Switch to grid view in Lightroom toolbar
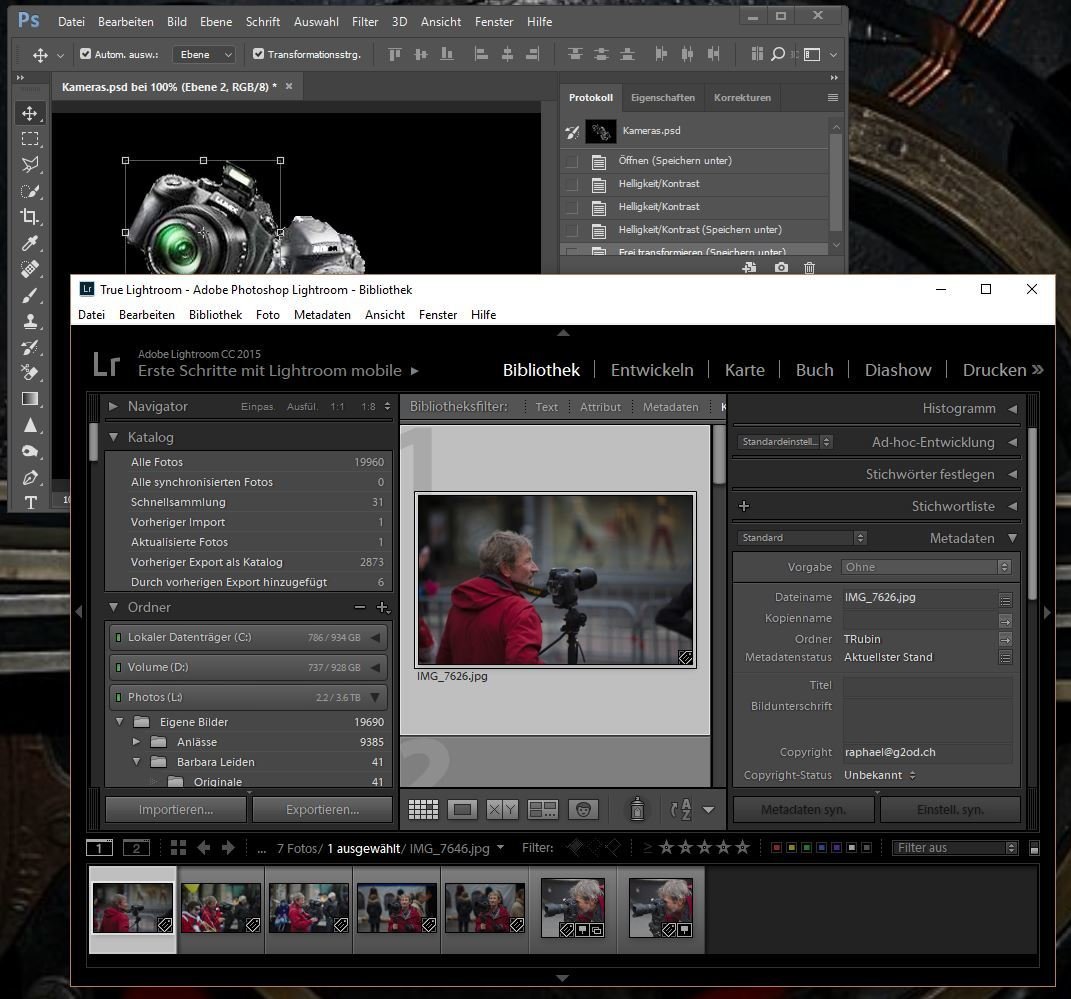 [x=423, y=809]
